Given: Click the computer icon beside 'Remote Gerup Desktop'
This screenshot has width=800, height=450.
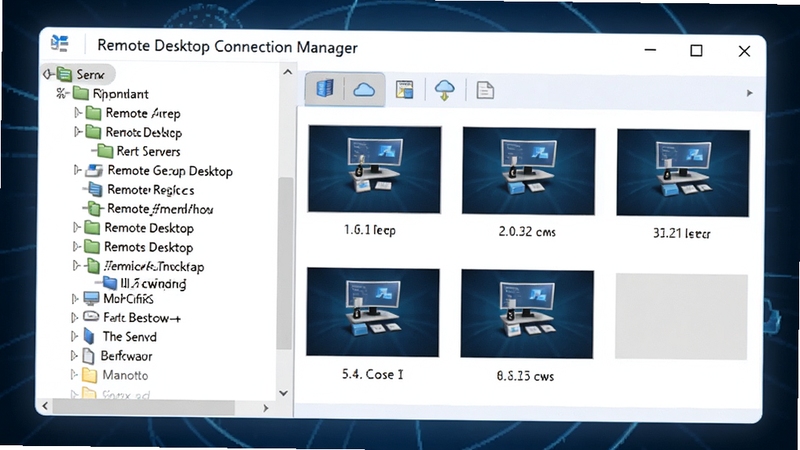Looking at the screenshot, I should [94, 170].
